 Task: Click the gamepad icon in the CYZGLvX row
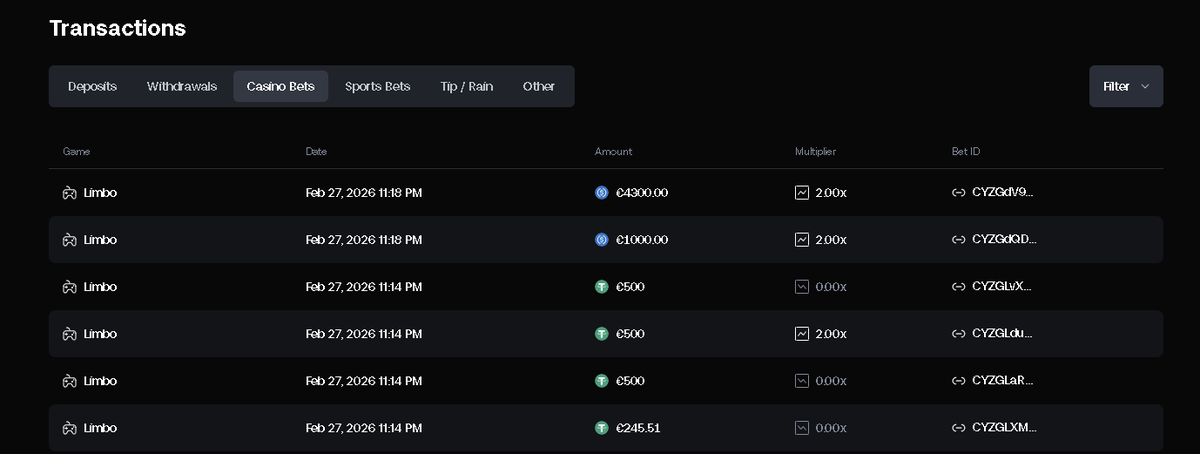point(70,287)
